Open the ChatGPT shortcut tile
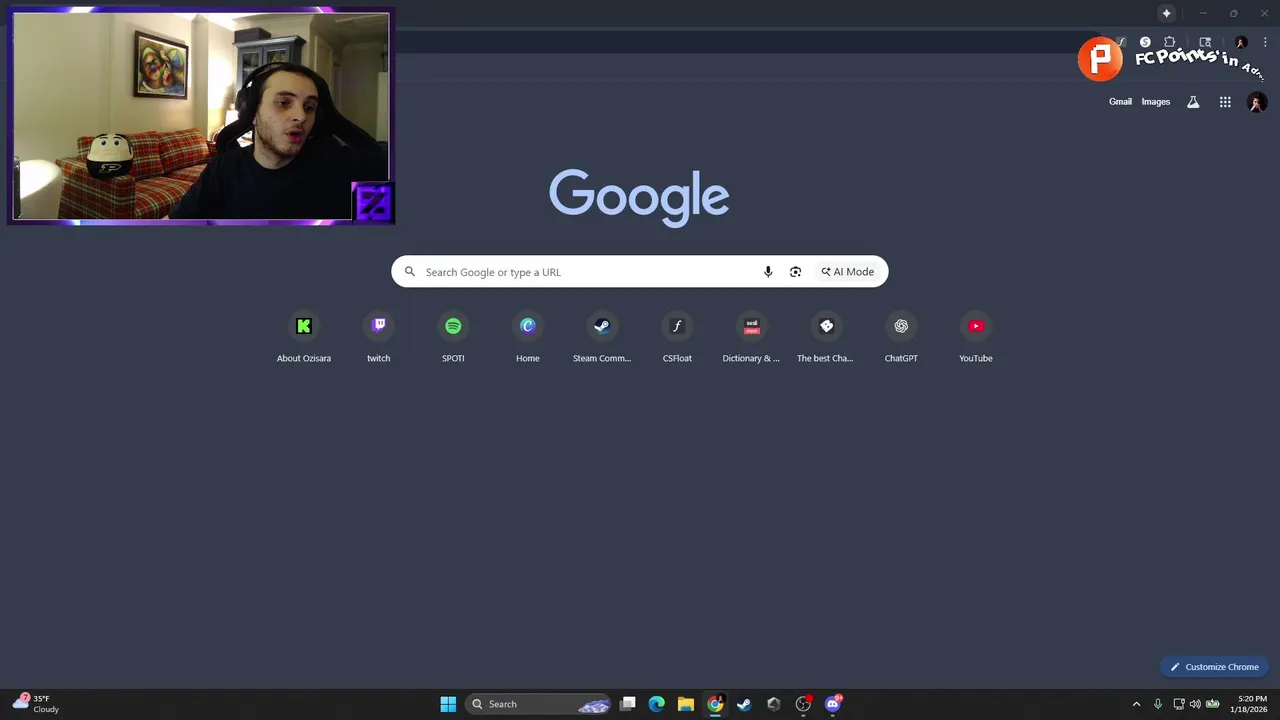 [901, 338]
